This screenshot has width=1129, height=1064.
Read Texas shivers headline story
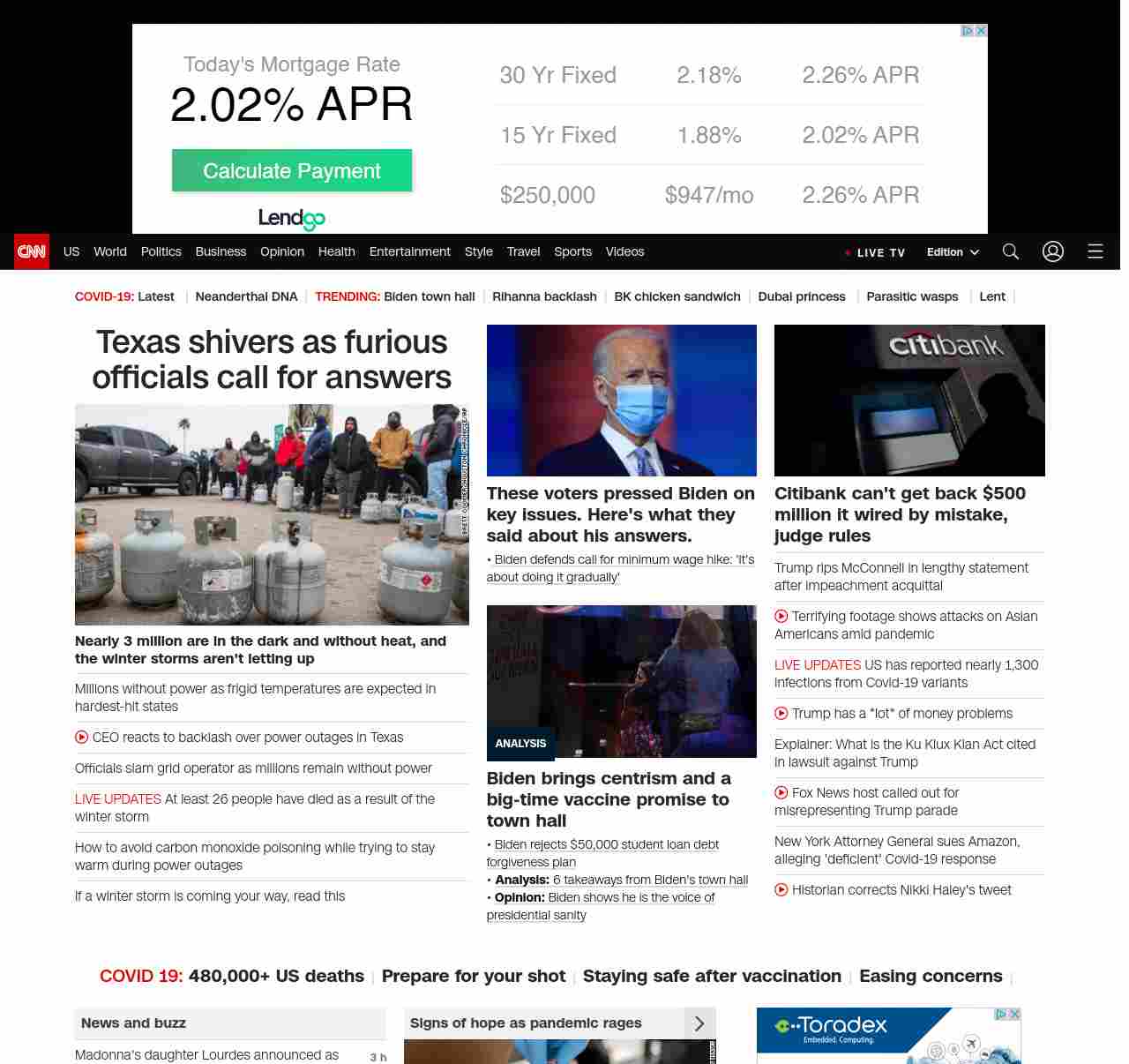pyautogui.click(x=272, y=359)
